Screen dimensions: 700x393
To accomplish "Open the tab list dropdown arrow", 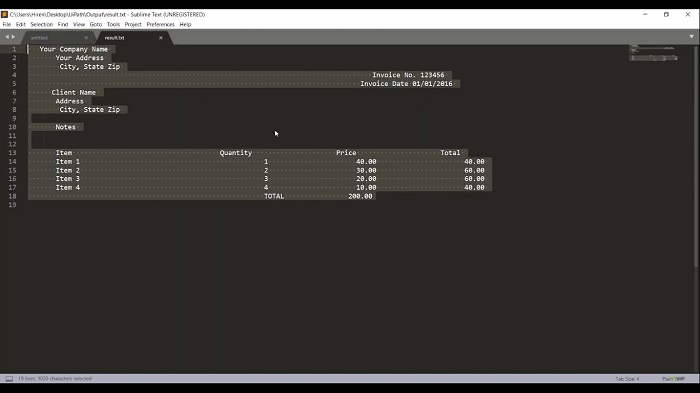I will click(692, 37).
